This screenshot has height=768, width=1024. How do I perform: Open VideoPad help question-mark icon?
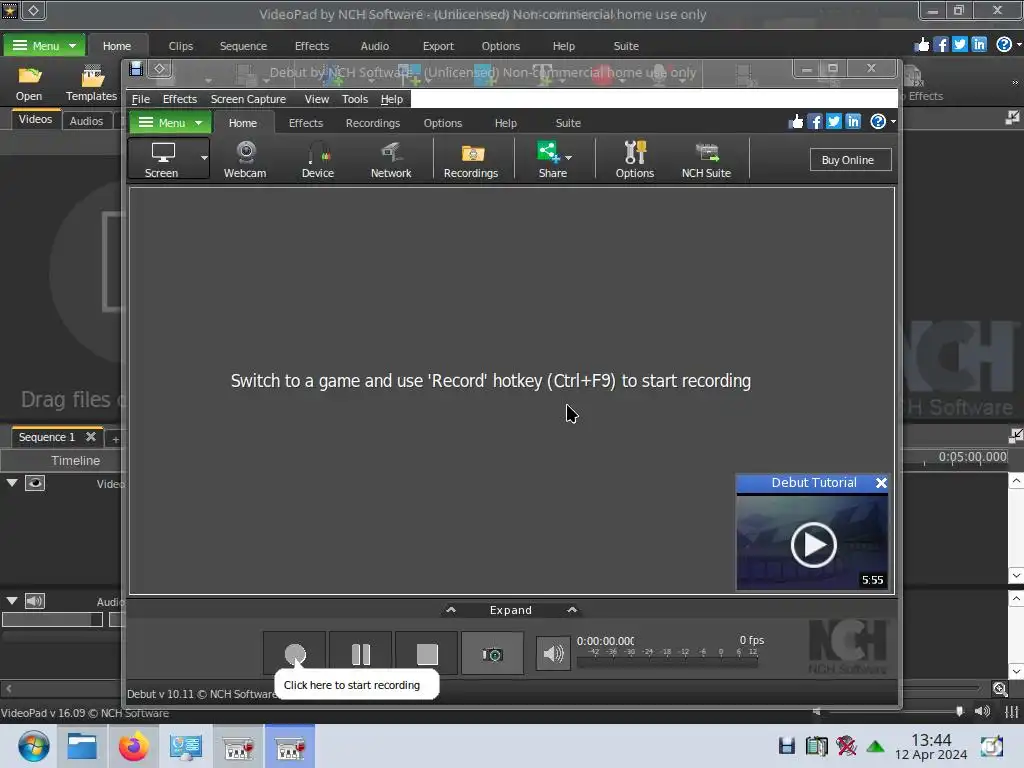[x=1004, y=44]
